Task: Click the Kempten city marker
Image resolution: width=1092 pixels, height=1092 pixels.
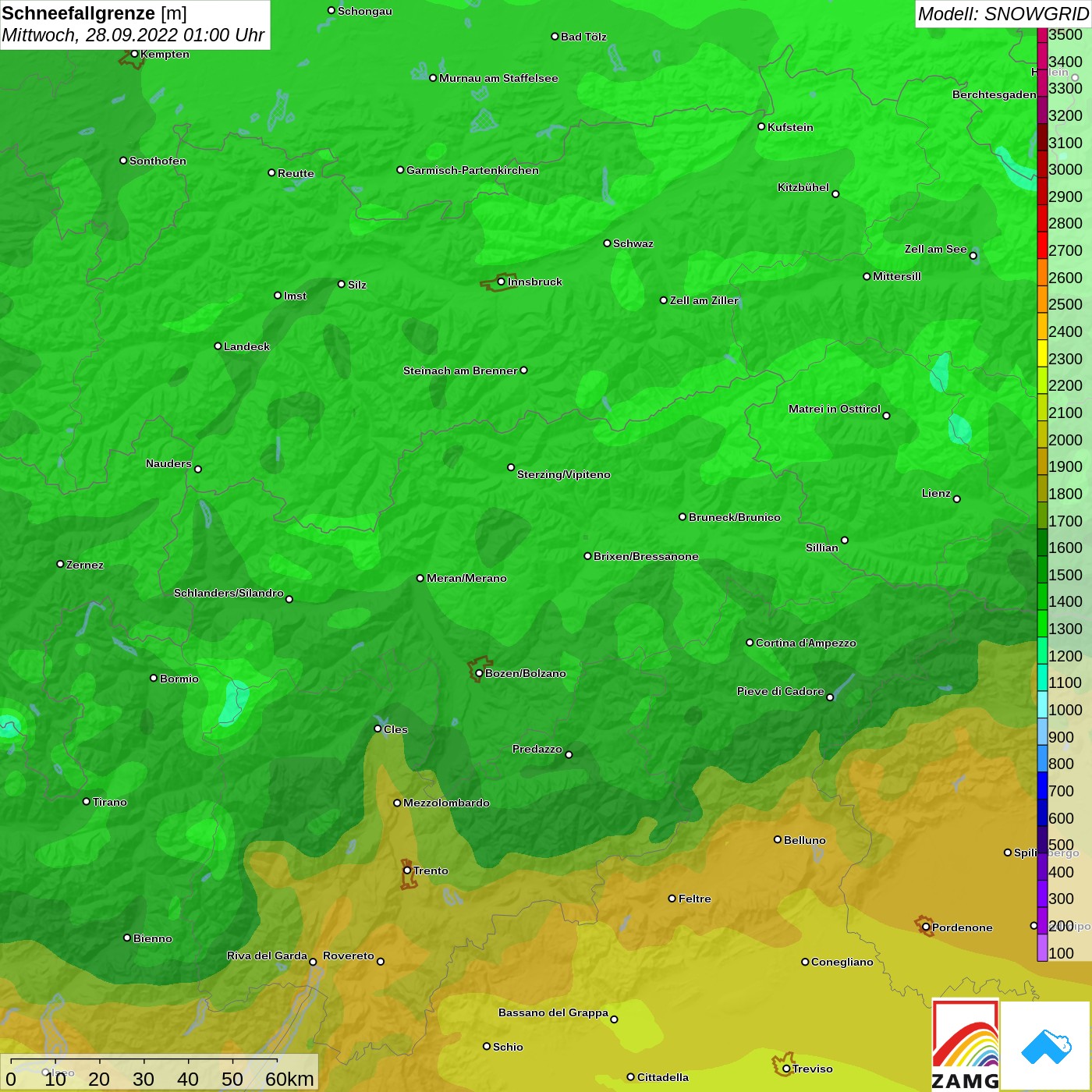Action: pos(134,54)
